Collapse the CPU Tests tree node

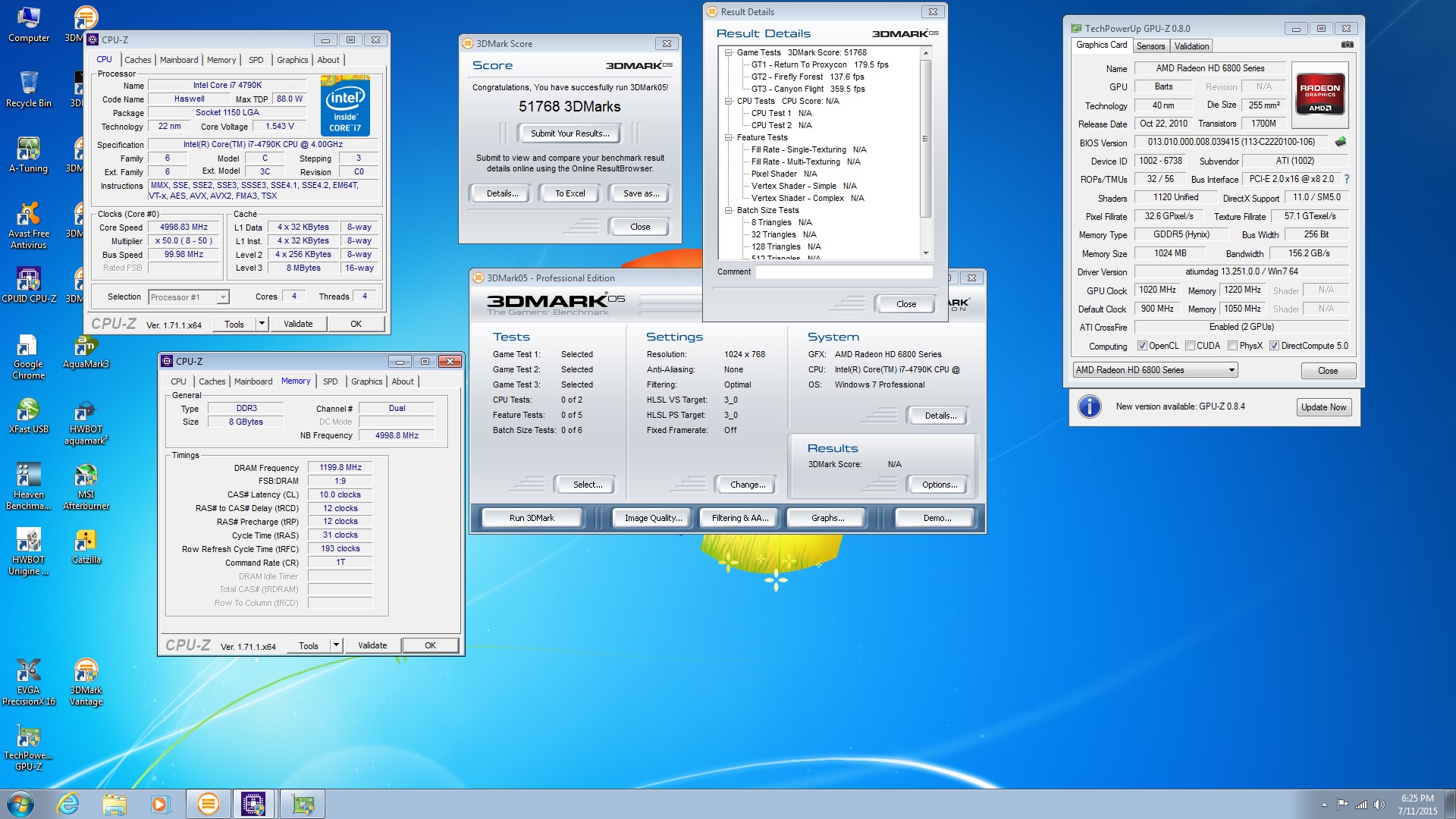(728, 102)
